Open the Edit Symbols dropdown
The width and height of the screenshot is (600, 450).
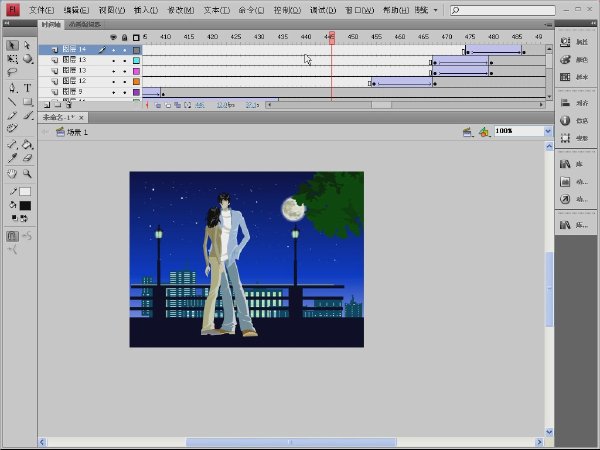(484, 132)
